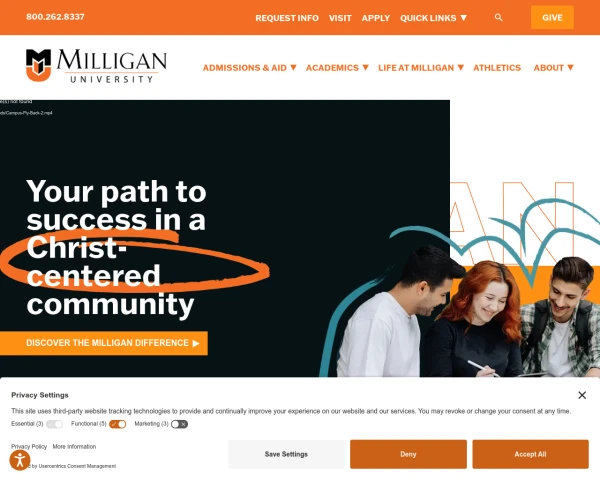This screenshot has width=600, height=480.
Task: Open the About dropdown menu
Action: [x=553, y=68]
